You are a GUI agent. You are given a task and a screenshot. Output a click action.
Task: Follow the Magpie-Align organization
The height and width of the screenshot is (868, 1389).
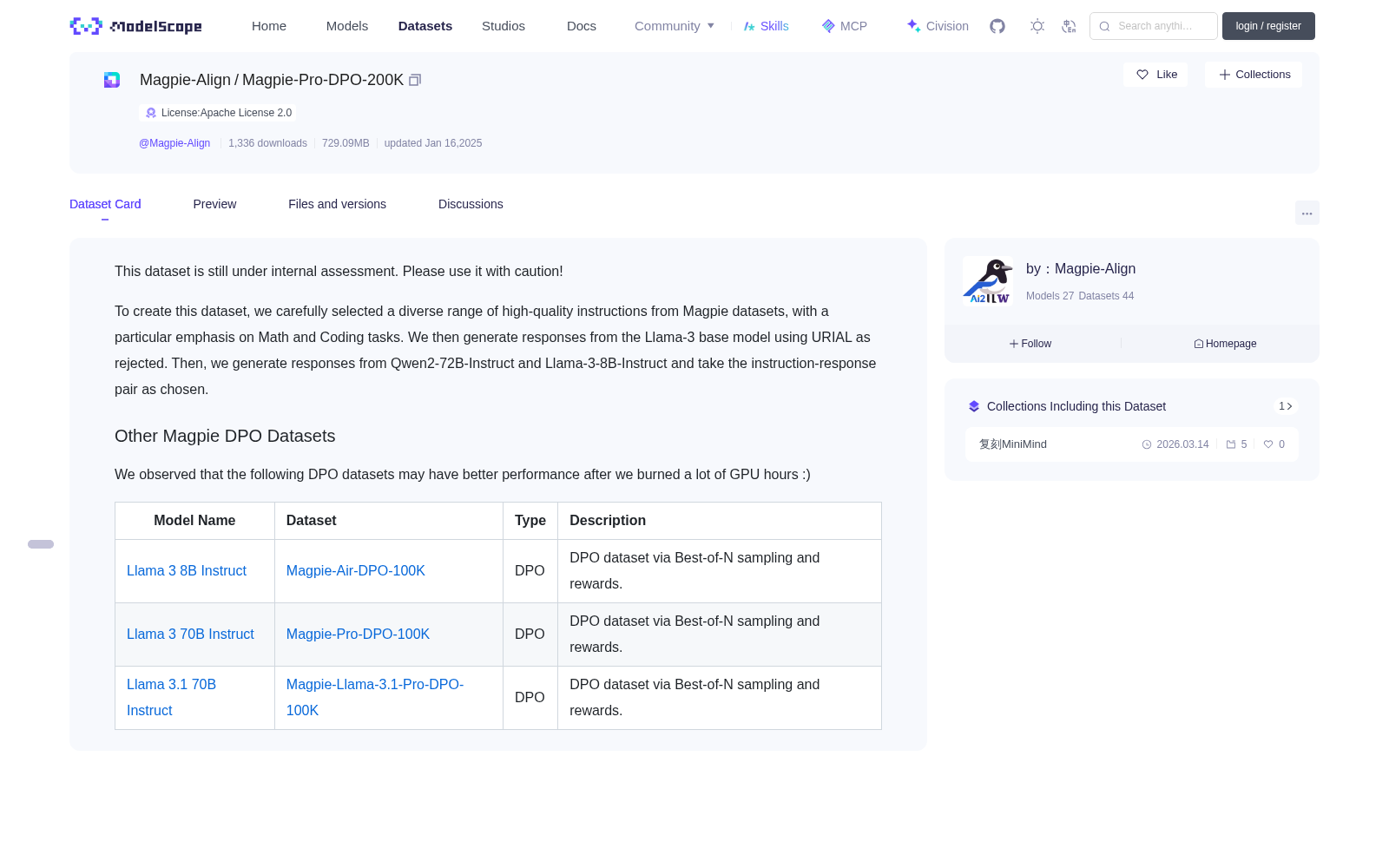point(1030,344)
